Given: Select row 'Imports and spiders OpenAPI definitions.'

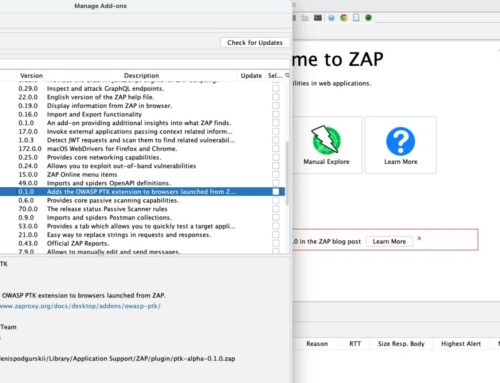Looking at the screenshot, I should pyautogui.click(x=142, y=183).
